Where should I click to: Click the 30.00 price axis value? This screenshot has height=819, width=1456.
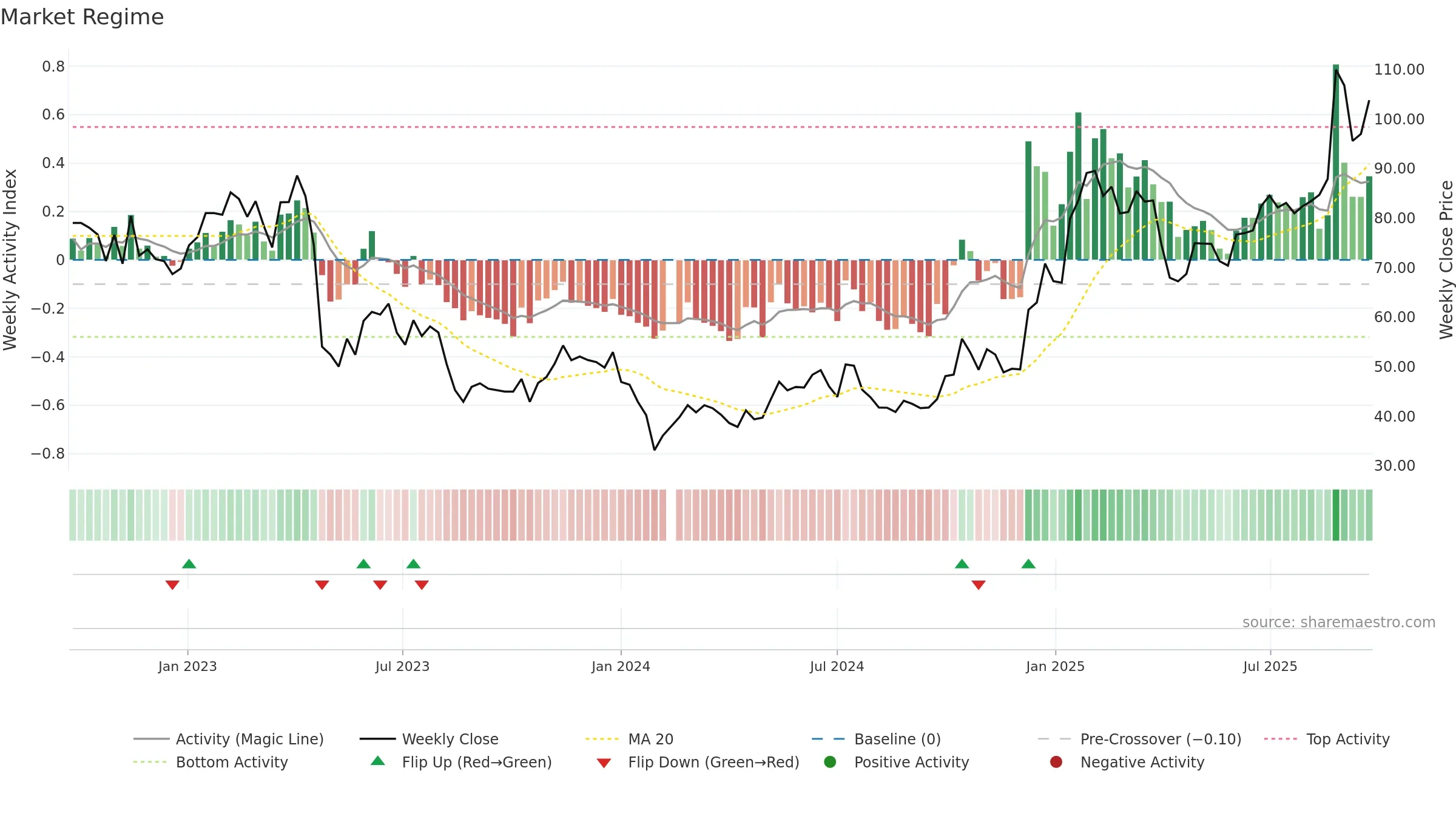1394,465
